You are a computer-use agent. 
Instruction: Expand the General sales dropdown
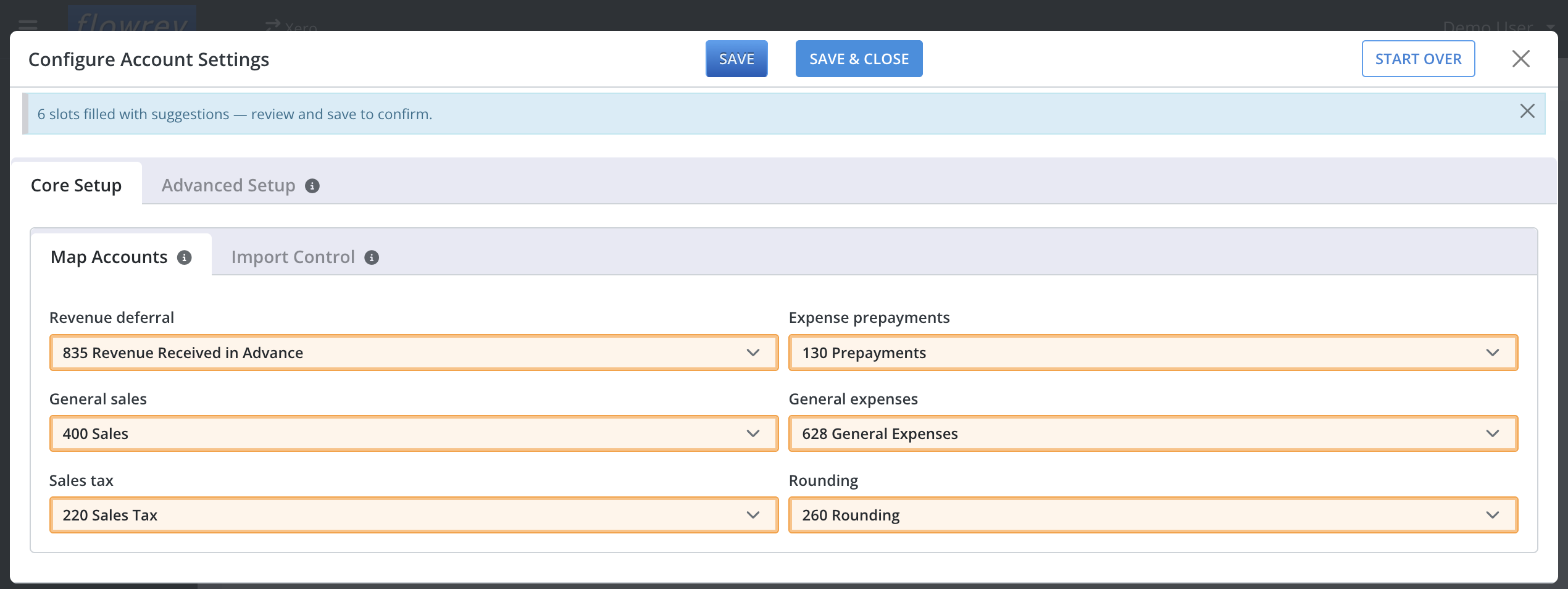414,433
